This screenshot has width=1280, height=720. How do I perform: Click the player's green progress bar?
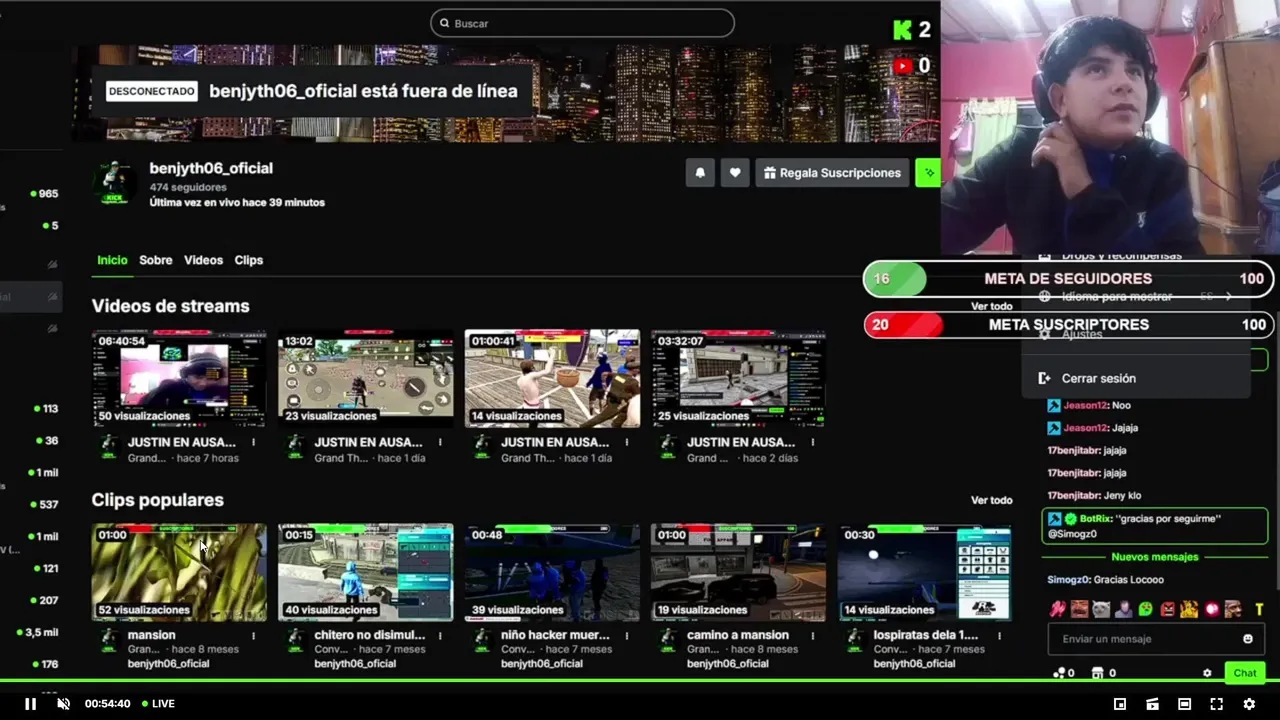[640, 682]
